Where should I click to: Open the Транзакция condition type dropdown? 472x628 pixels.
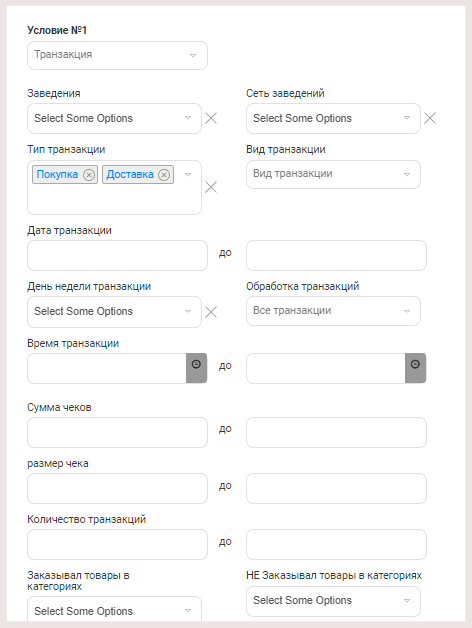(117, 55)
